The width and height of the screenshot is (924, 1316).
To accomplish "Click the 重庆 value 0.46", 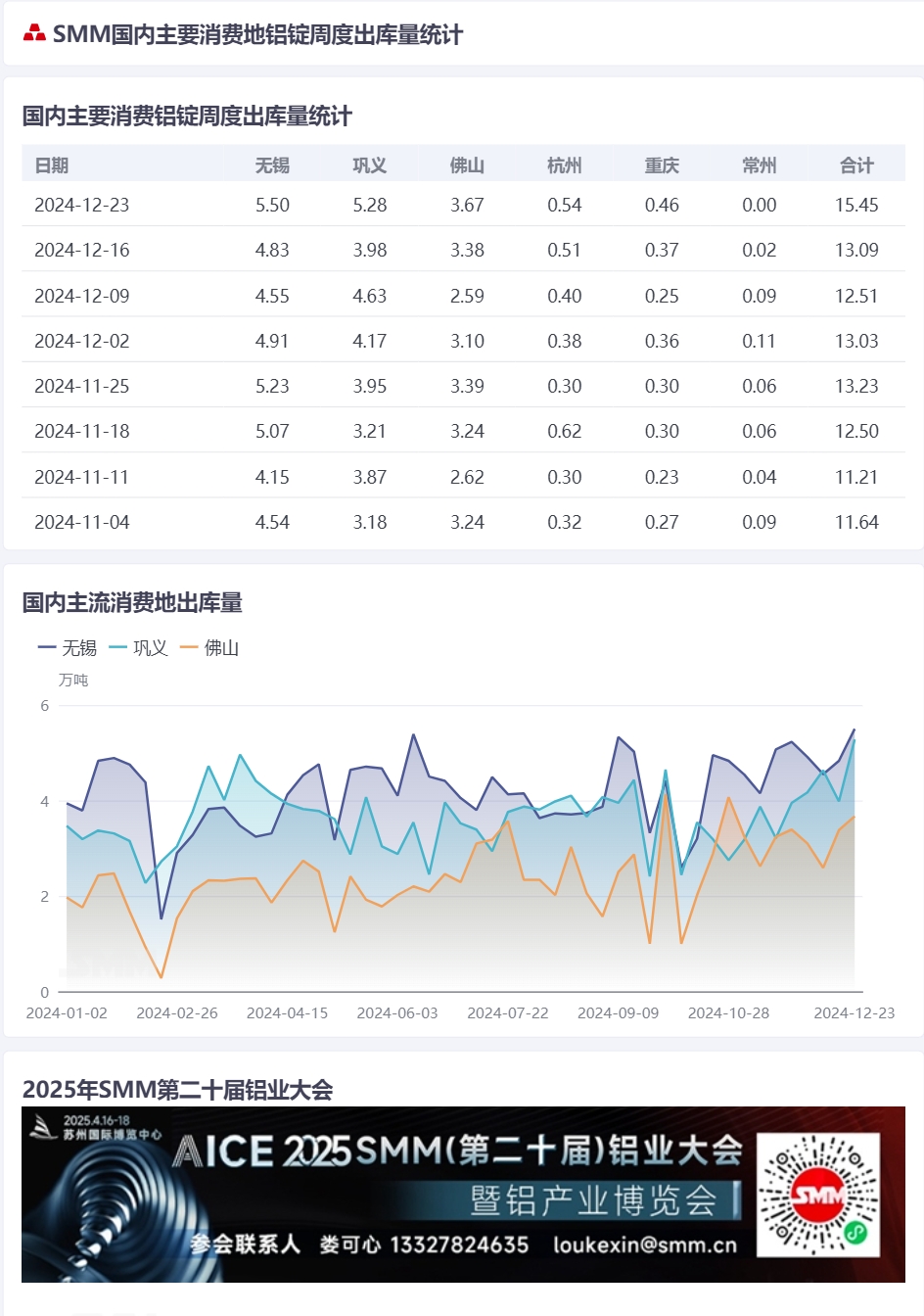I will pyautogui.click(x=662, y=205).
